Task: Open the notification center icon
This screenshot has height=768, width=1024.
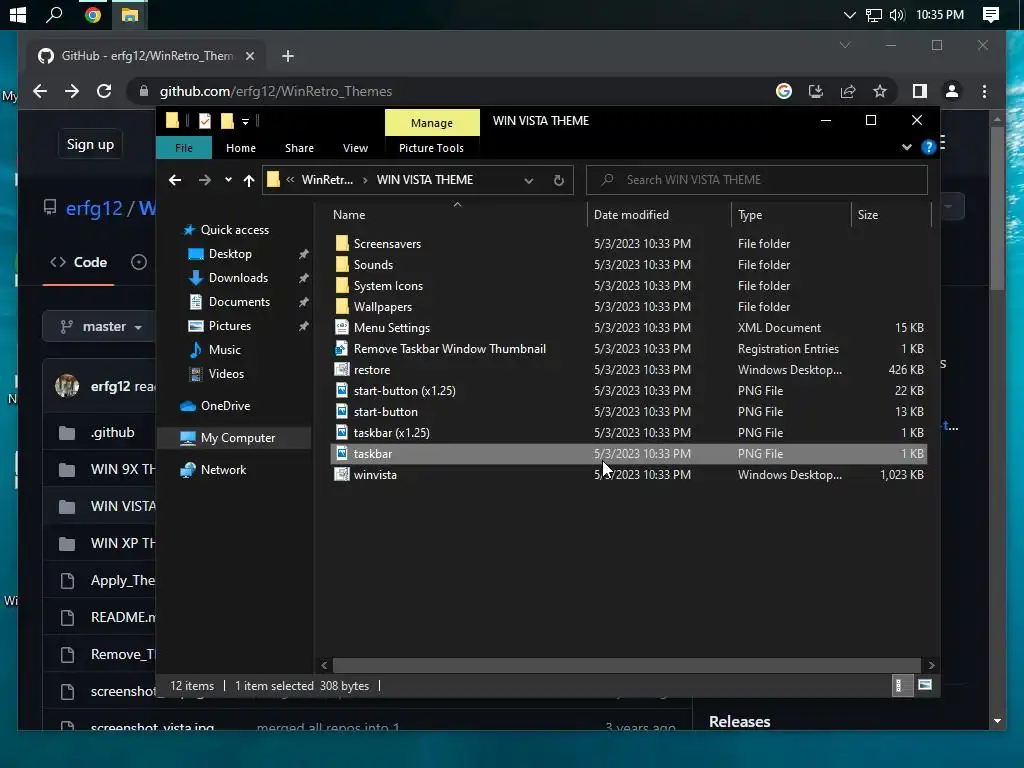Action: click(x=991, y=14)
